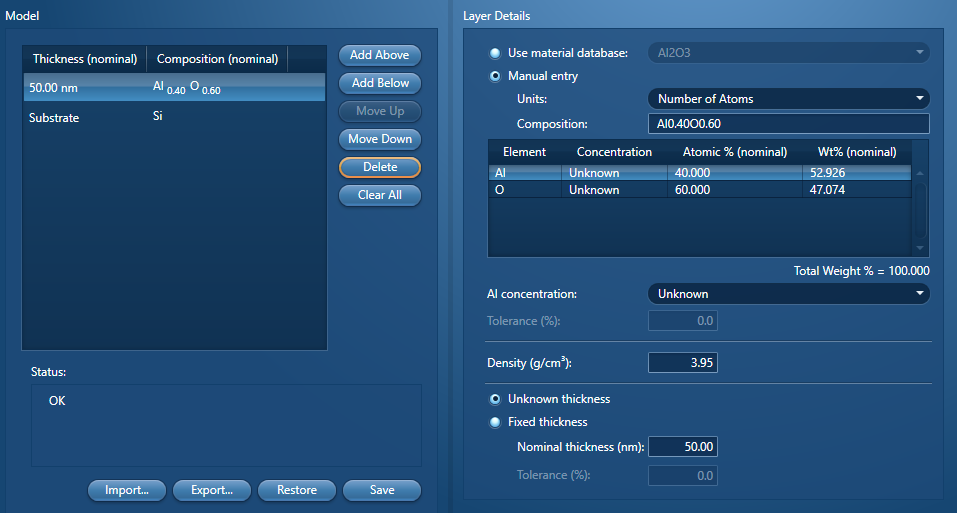Click the Composition text field

pos(788,124)
